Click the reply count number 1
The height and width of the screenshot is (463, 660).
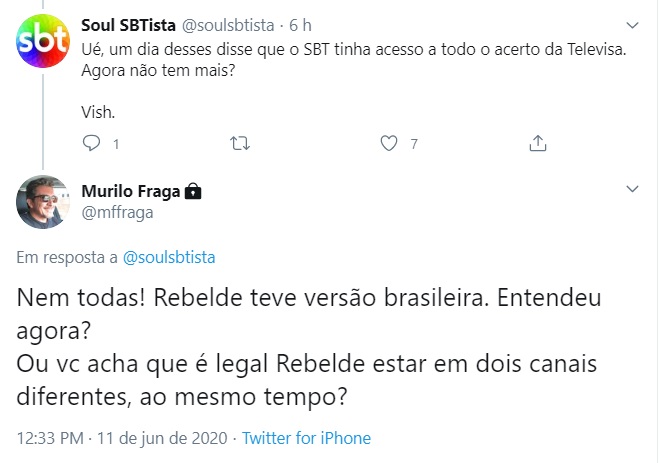(116, 144)
